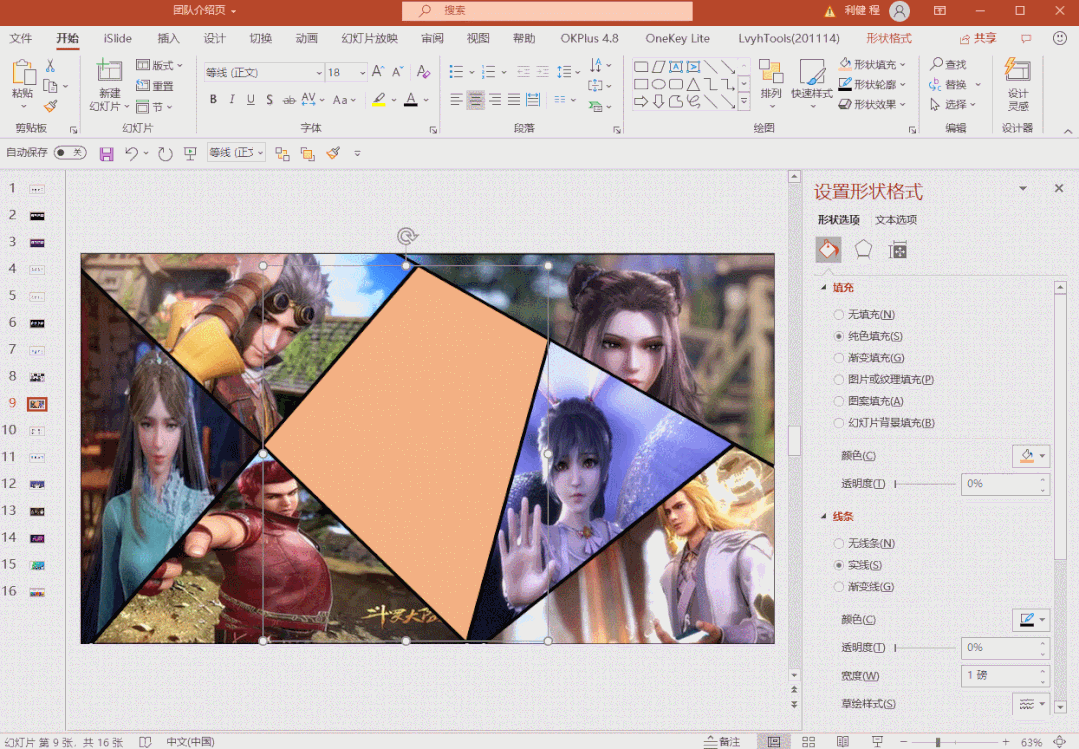Start slideshow from quick access toolbar
1079x749 pixels.
tap(191, 154)
